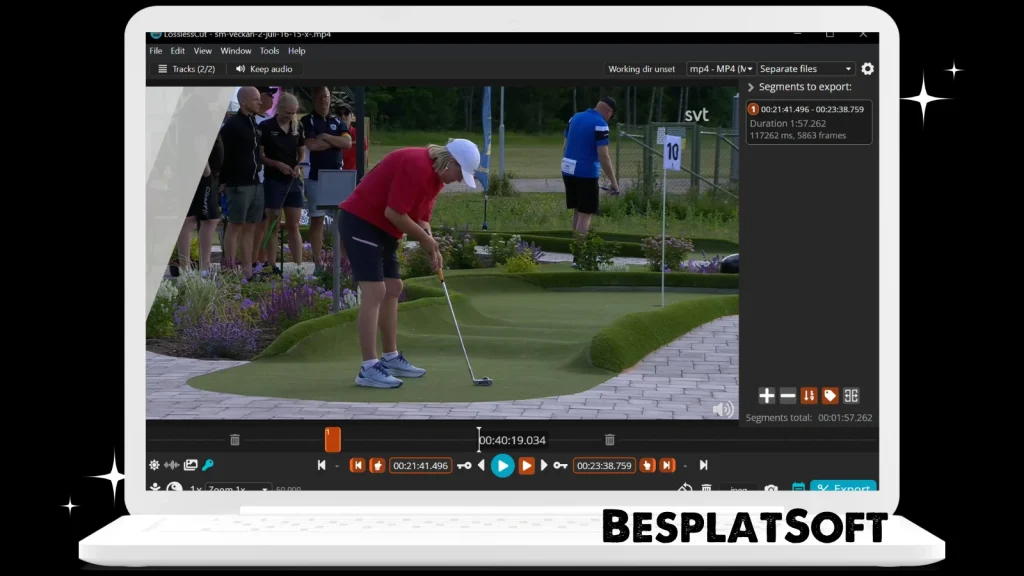Click the minus icon to remove segment
The image size is (1024, 576).
(x=788, y=396)
